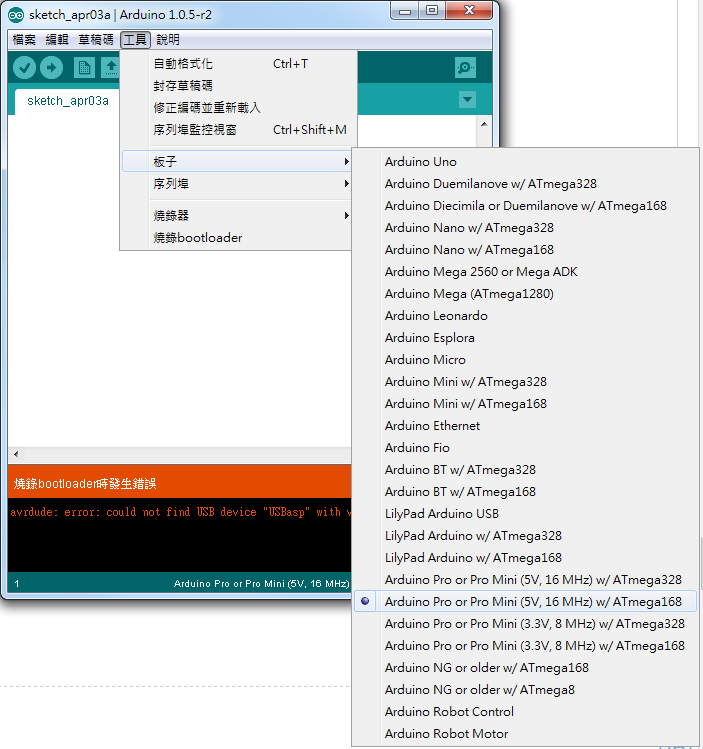703x749 pixels.
Task: Pick Arduino Mega 2560 or Mega ADK
Action: pyautogui.click(x=480, y=272)
